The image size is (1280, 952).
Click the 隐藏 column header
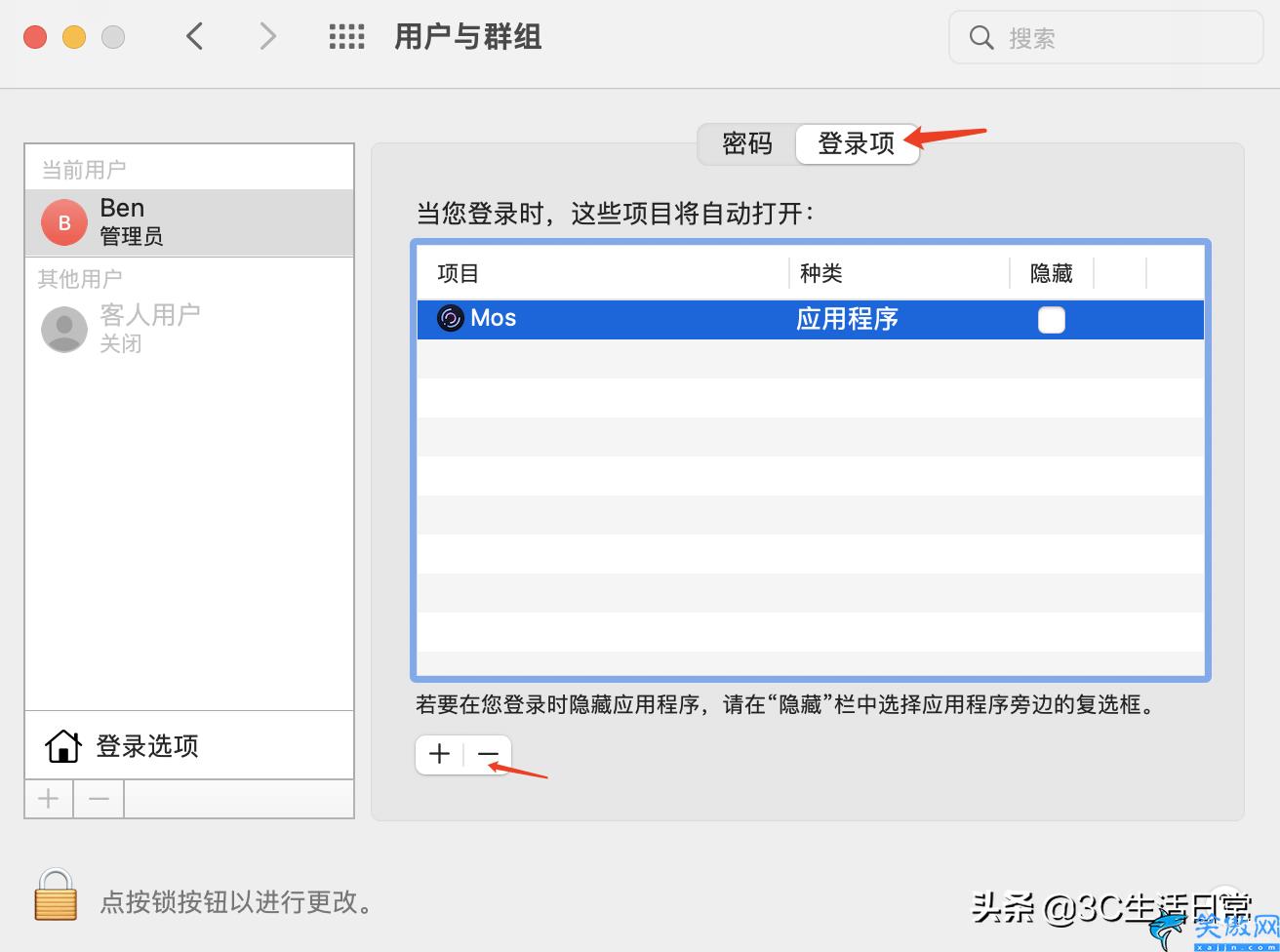coord(1052,273)
